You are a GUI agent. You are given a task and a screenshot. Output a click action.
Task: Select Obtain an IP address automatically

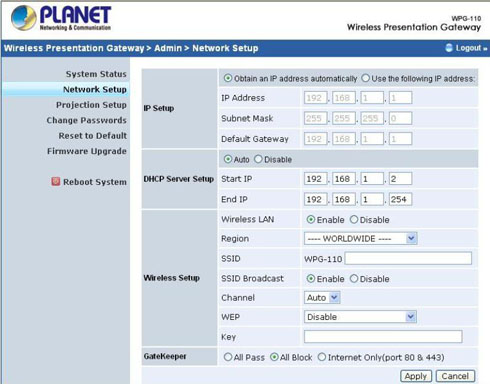point(228,78)
